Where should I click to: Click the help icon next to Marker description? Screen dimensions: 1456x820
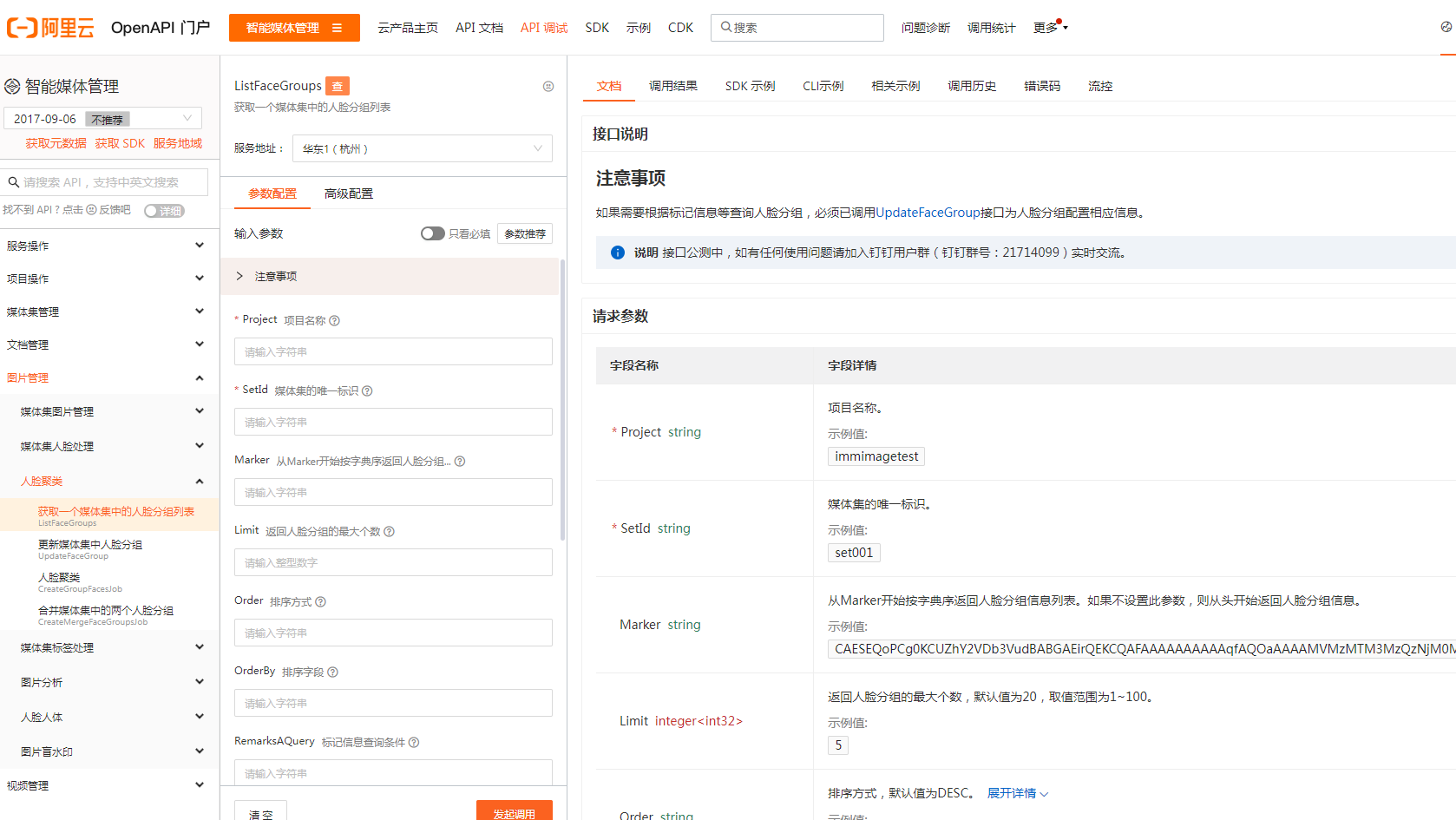(x=460, y=461)
